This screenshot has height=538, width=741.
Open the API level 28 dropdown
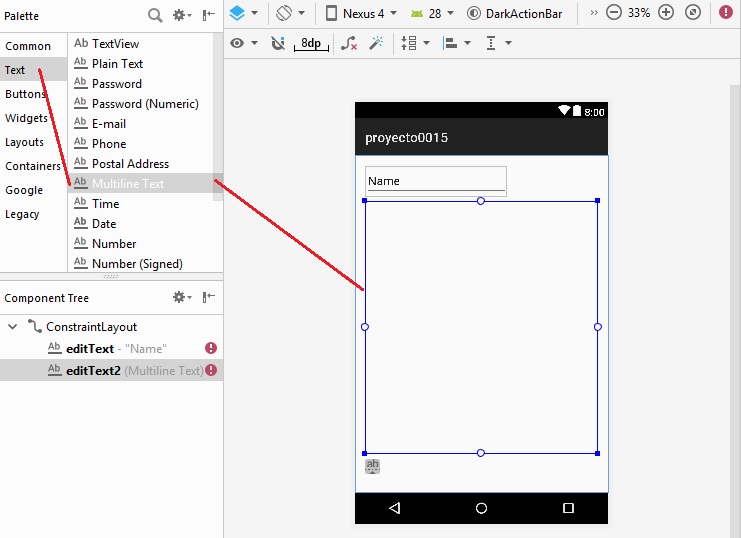click(x=437, y=13)
